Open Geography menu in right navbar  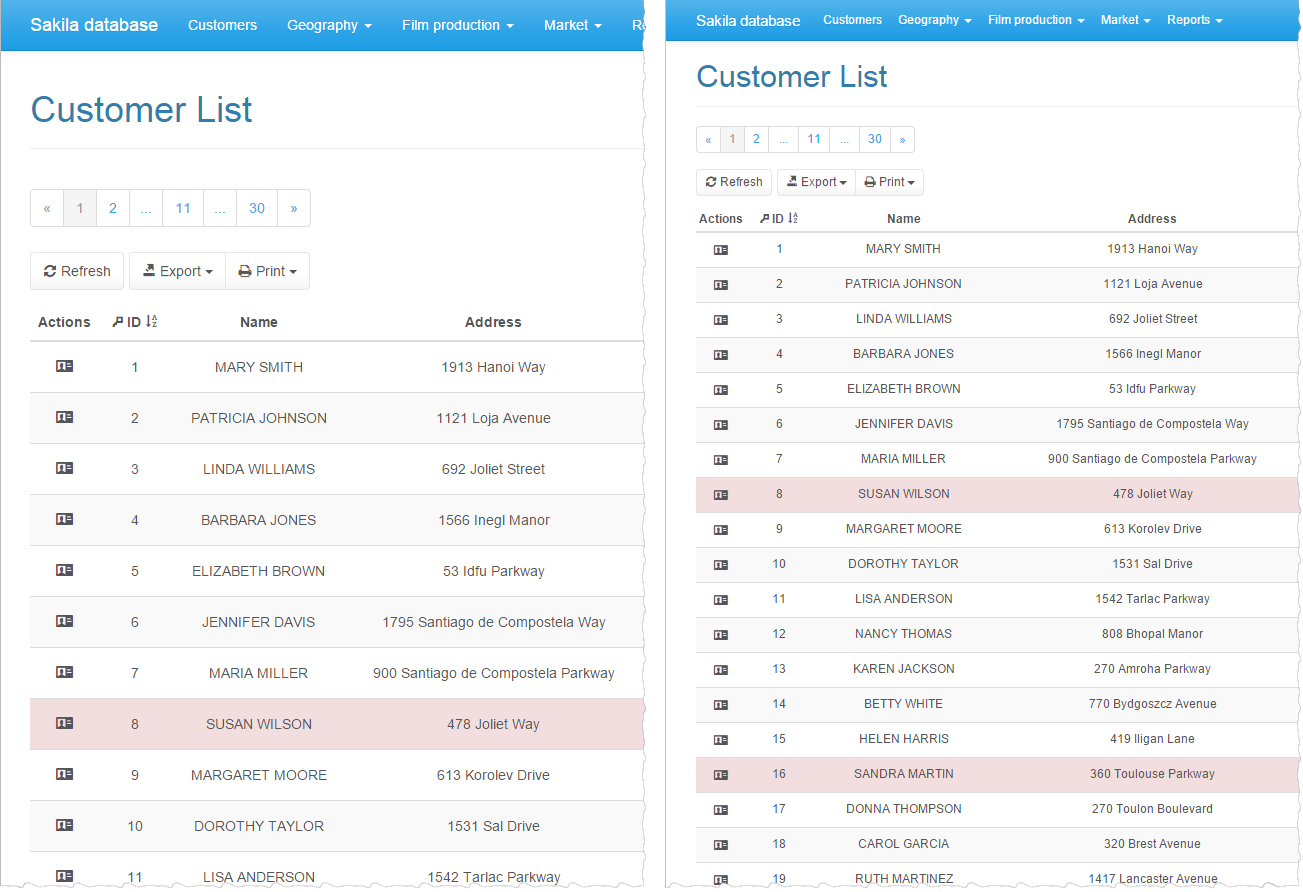click(934, 20)
